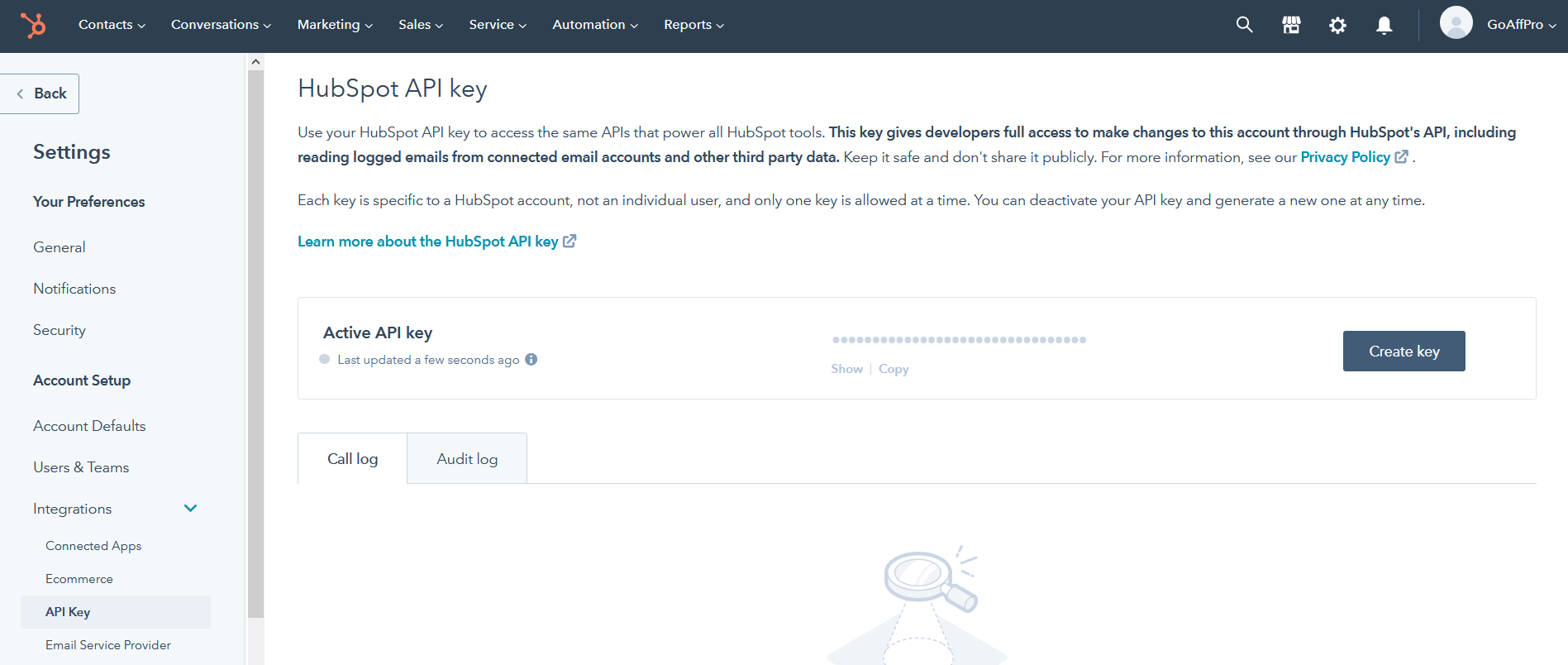This screenshot has width=1568, height=665.
Task: Open the search magnifier icon
Action: tap(1244, 25)
